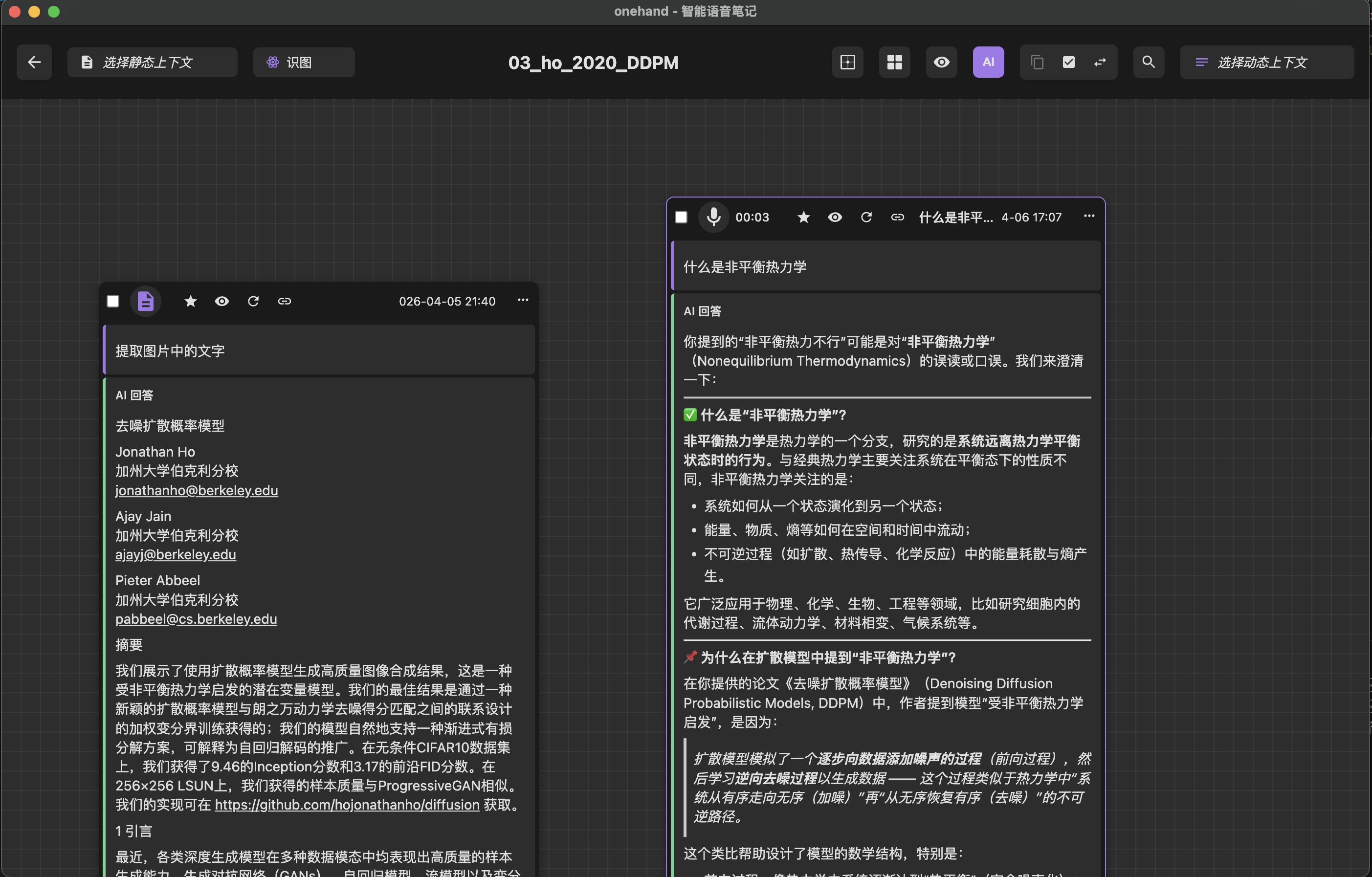Click the swap arrows icon in toolbar
Image resolution: width=1372 pixels, height=877 pixels.
point(1100,62)
